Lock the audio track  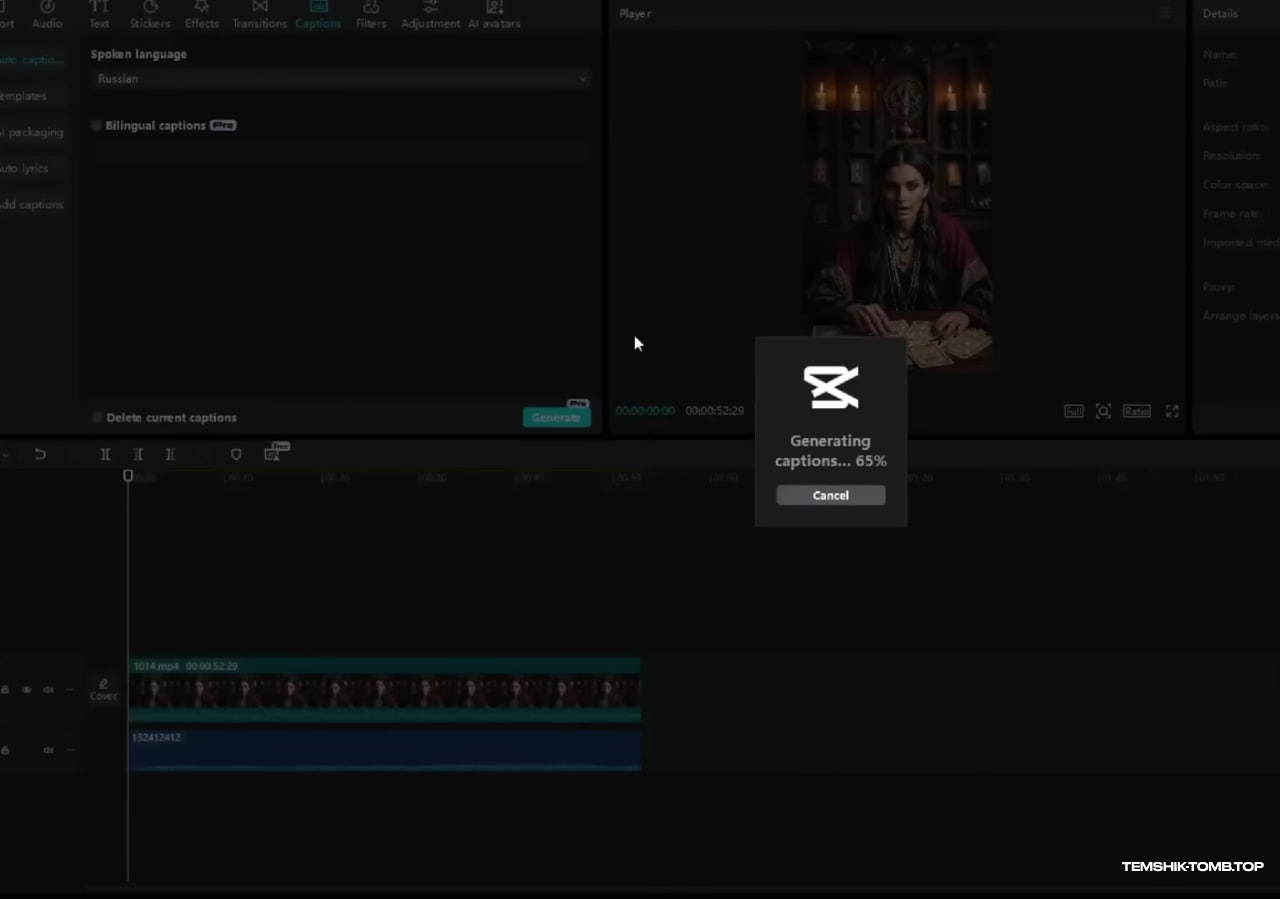(x=5, y=750)
